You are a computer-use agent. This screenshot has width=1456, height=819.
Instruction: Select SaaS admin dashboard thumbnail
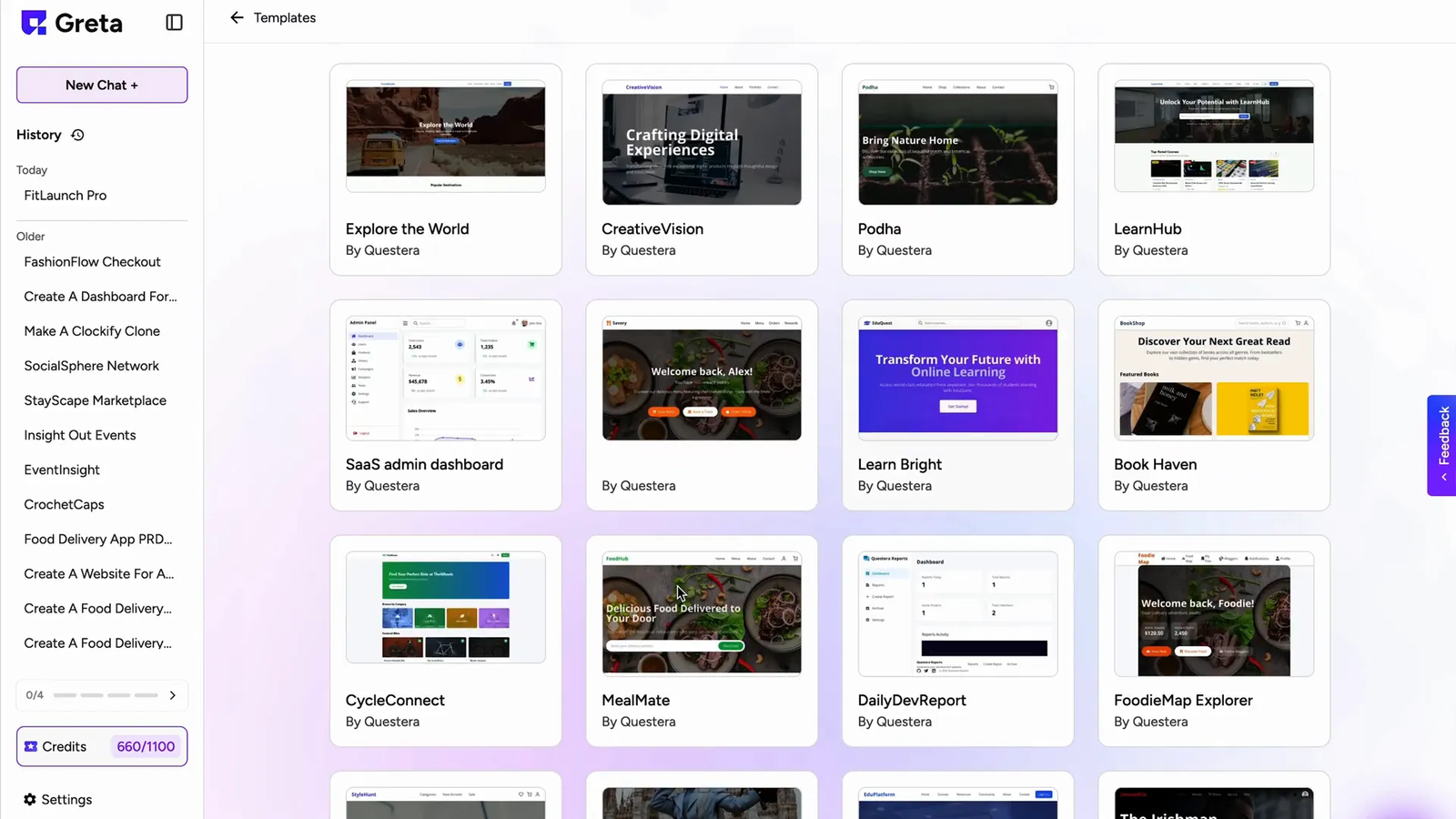click(446, 379)
